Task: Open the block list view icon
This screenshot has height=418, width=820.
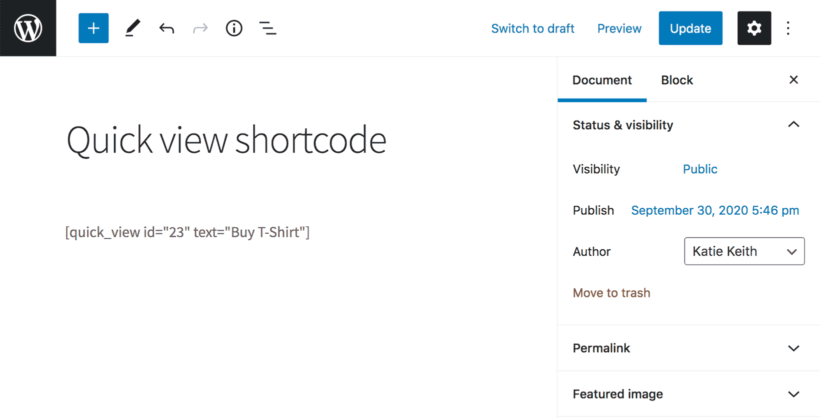Action: [x=268, y=28]
